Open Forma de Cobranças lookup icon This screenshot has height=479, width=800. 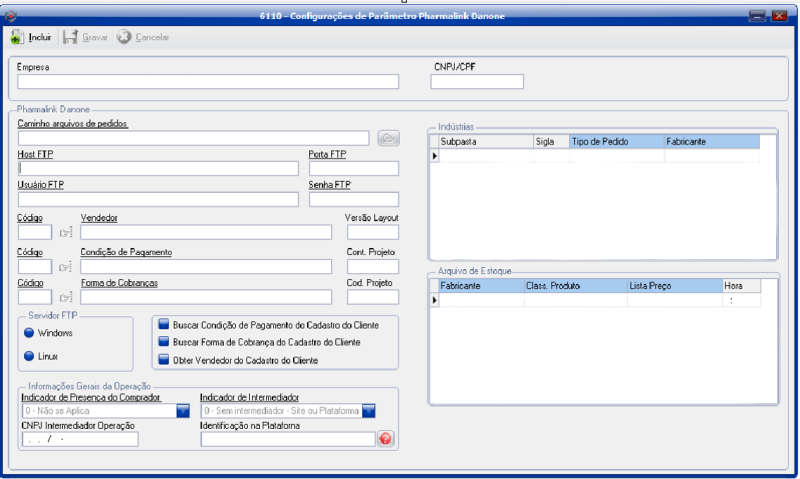66,297
